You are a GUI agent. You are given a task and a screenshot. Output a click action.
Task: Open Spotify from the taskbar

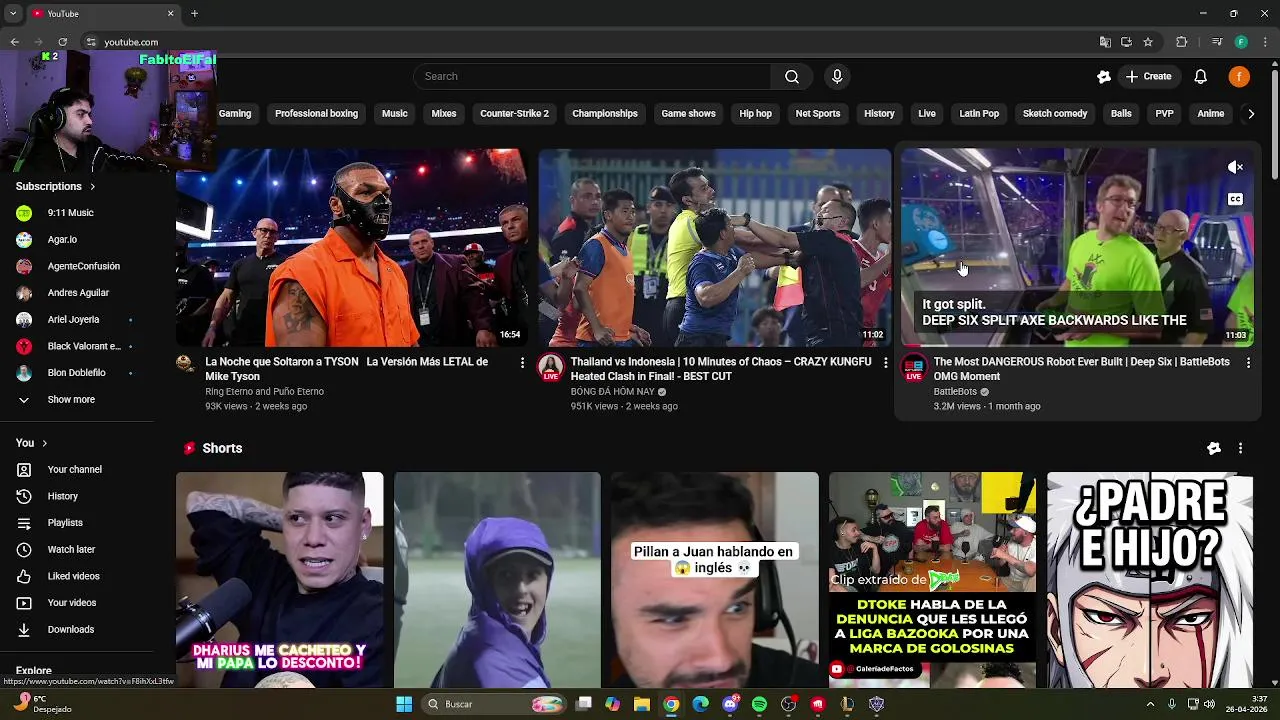tap(759, 704)
